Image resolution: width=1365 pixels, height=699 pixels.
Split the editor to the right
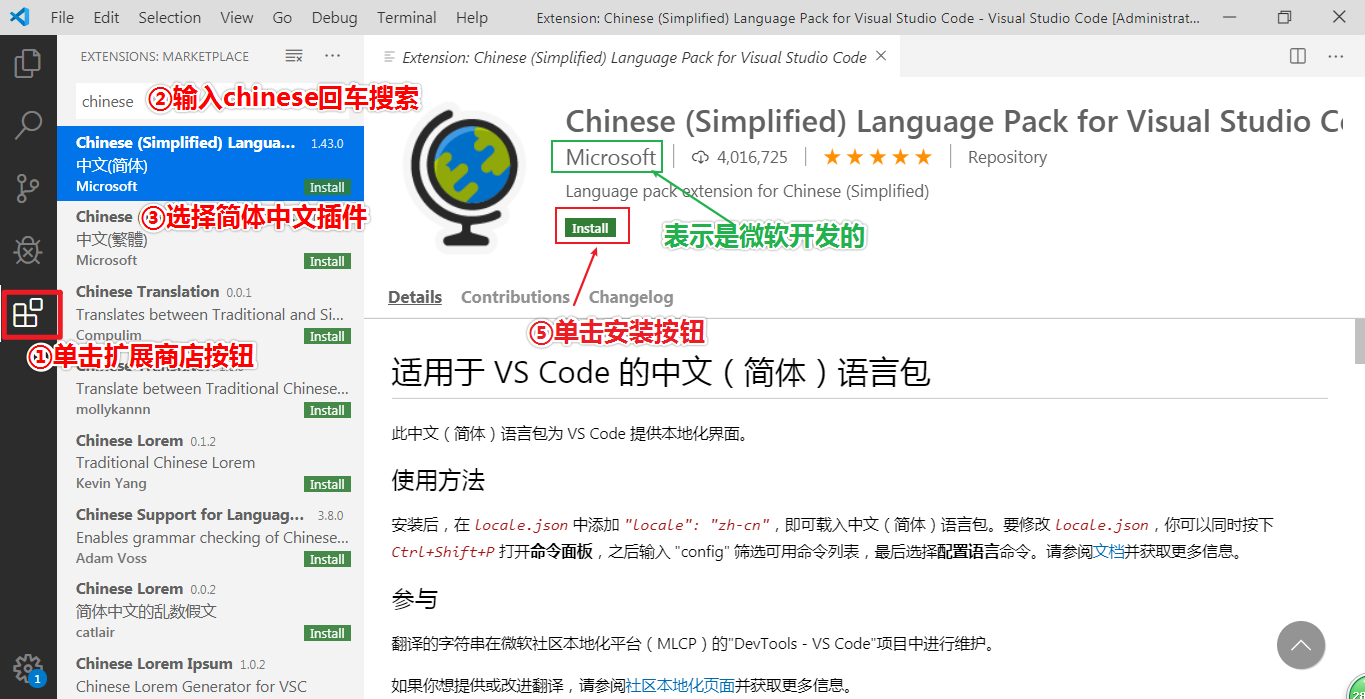click(x=1297, y=56)
